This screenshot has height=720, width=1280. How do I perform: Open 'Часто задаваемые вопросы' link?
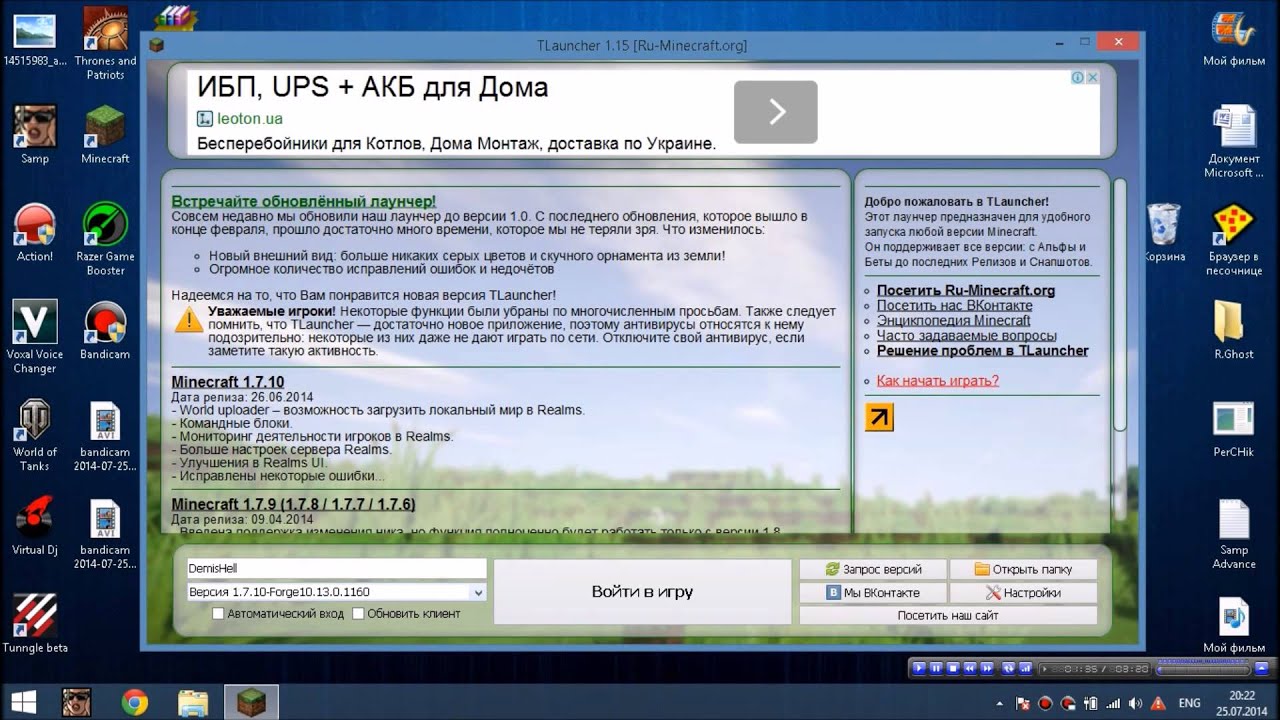[966, 336]
